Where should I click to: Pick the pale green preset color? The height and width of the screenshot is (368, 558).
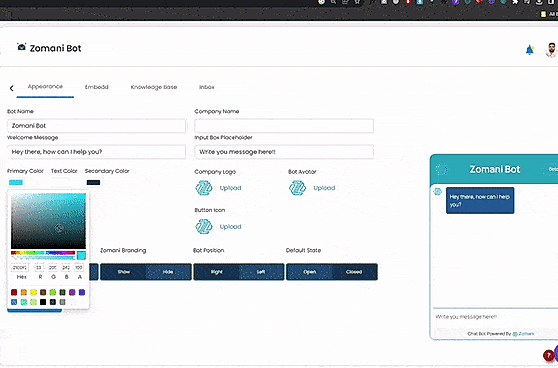pyautogui.click(x=33, y=302)
